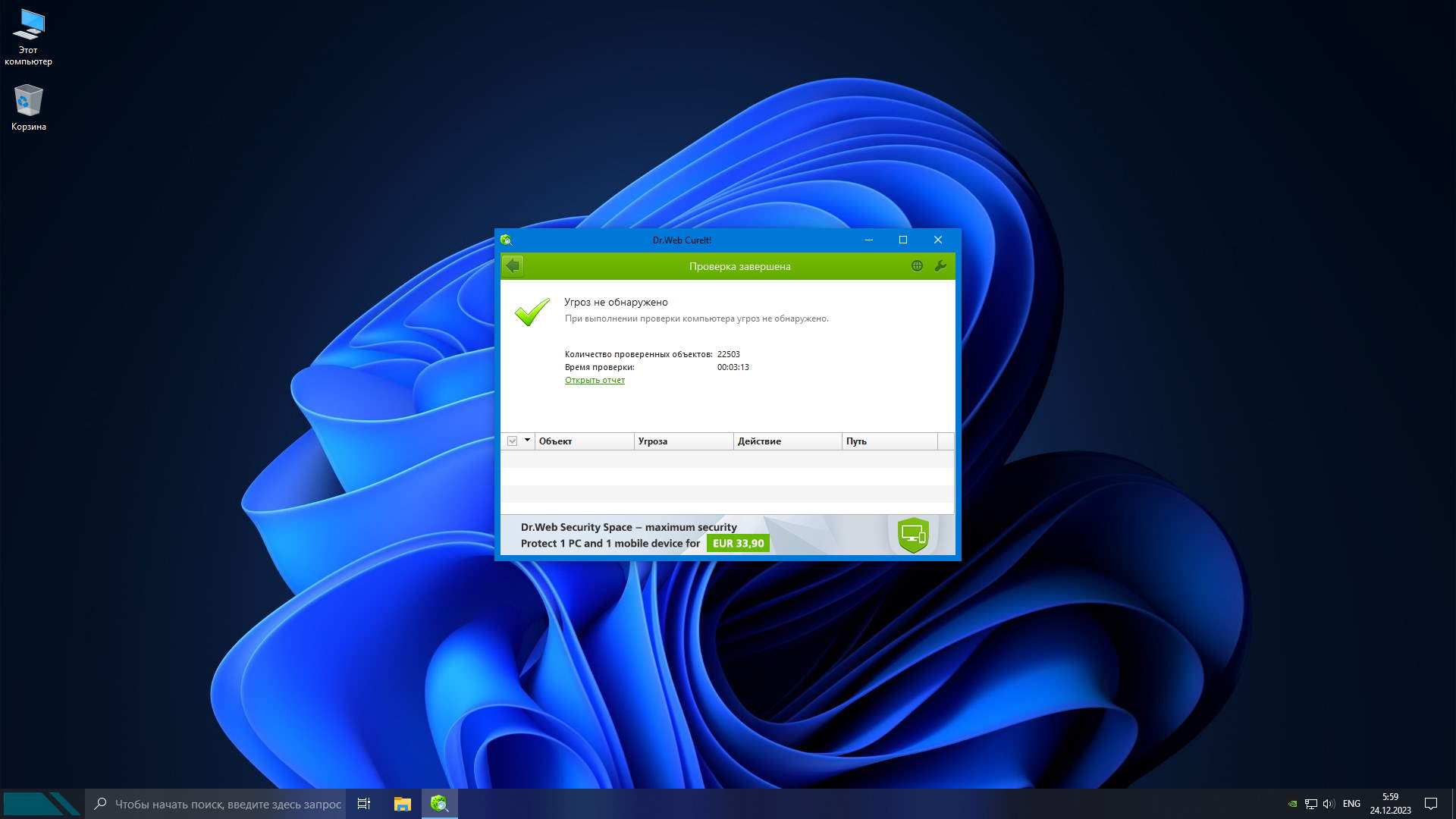Open File Explorer from the taskbar
1456x819 pixels.
tap(402, 804)
